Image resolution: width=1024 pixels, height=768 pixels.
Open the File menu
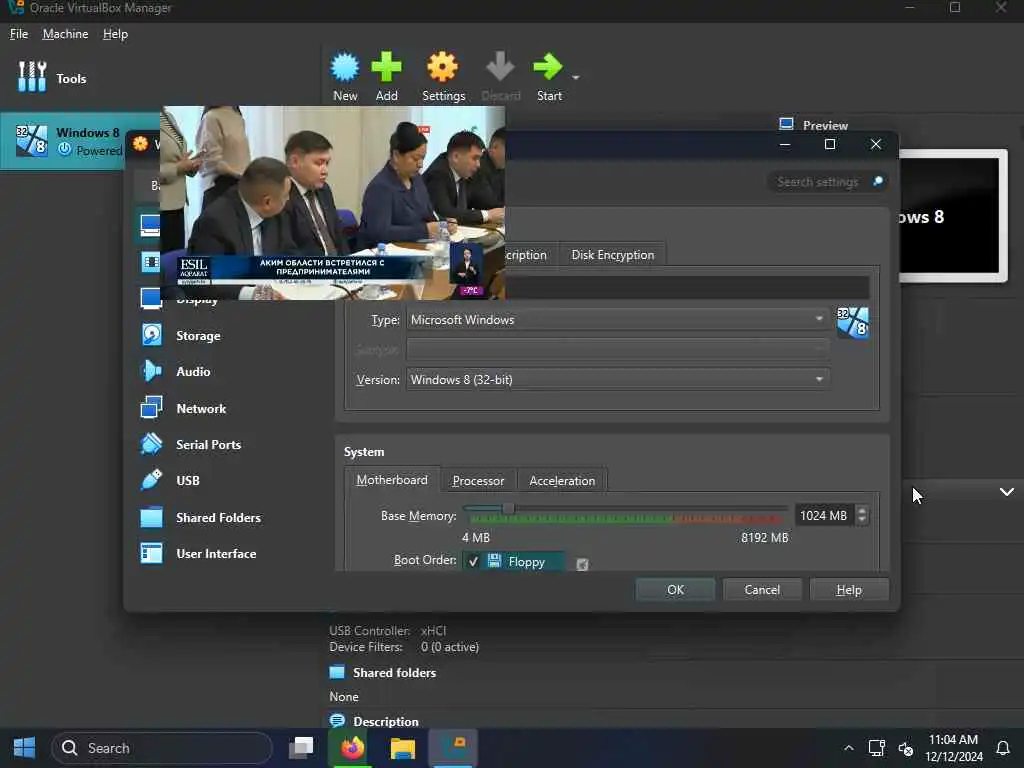18,33
